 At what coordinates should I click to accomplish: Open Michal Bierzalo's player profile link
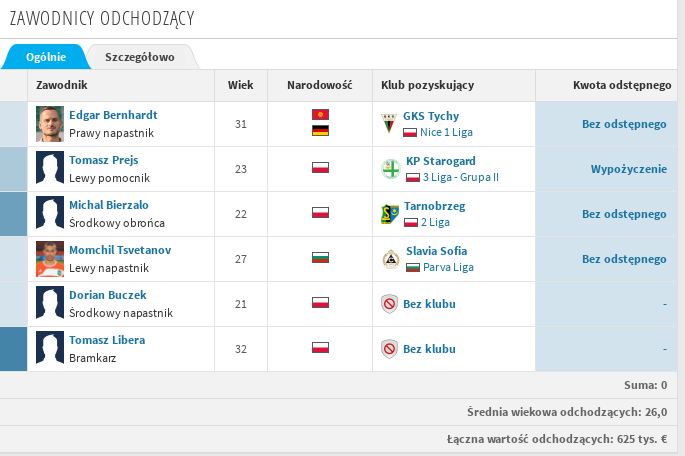click(109, 205)
